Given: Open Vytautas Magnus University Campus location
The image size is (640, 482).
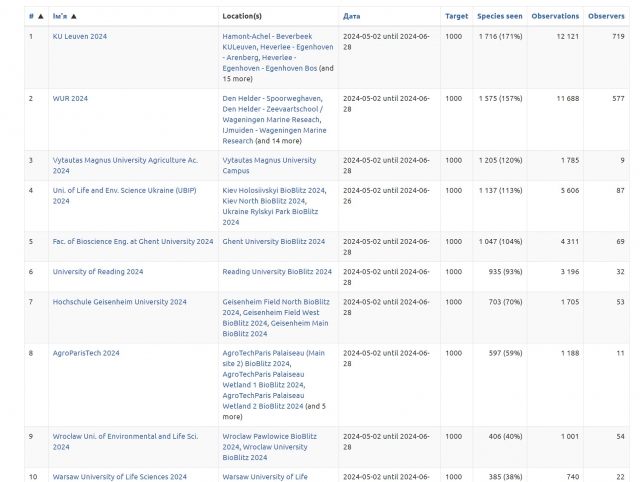Looking at the screenshot, I should tap(269, 160).
